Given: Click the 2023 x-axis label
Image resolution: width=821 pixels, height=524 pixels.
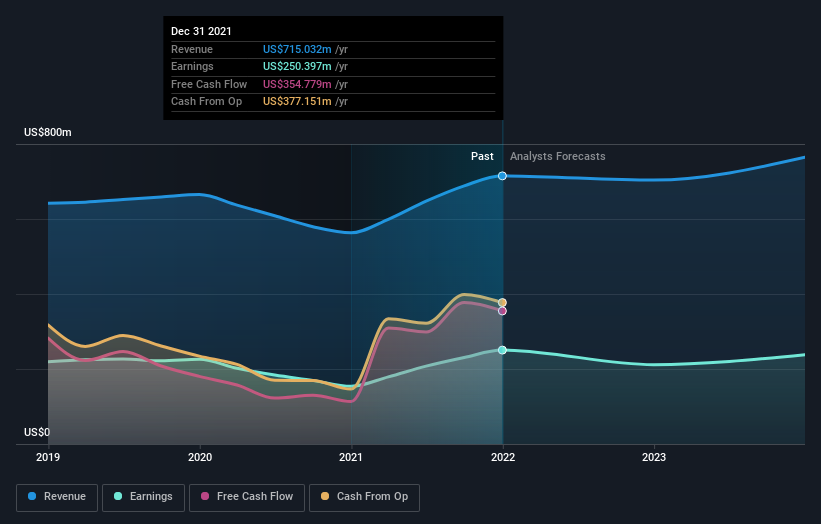Looking at the screenshot, I should (654, 458).
